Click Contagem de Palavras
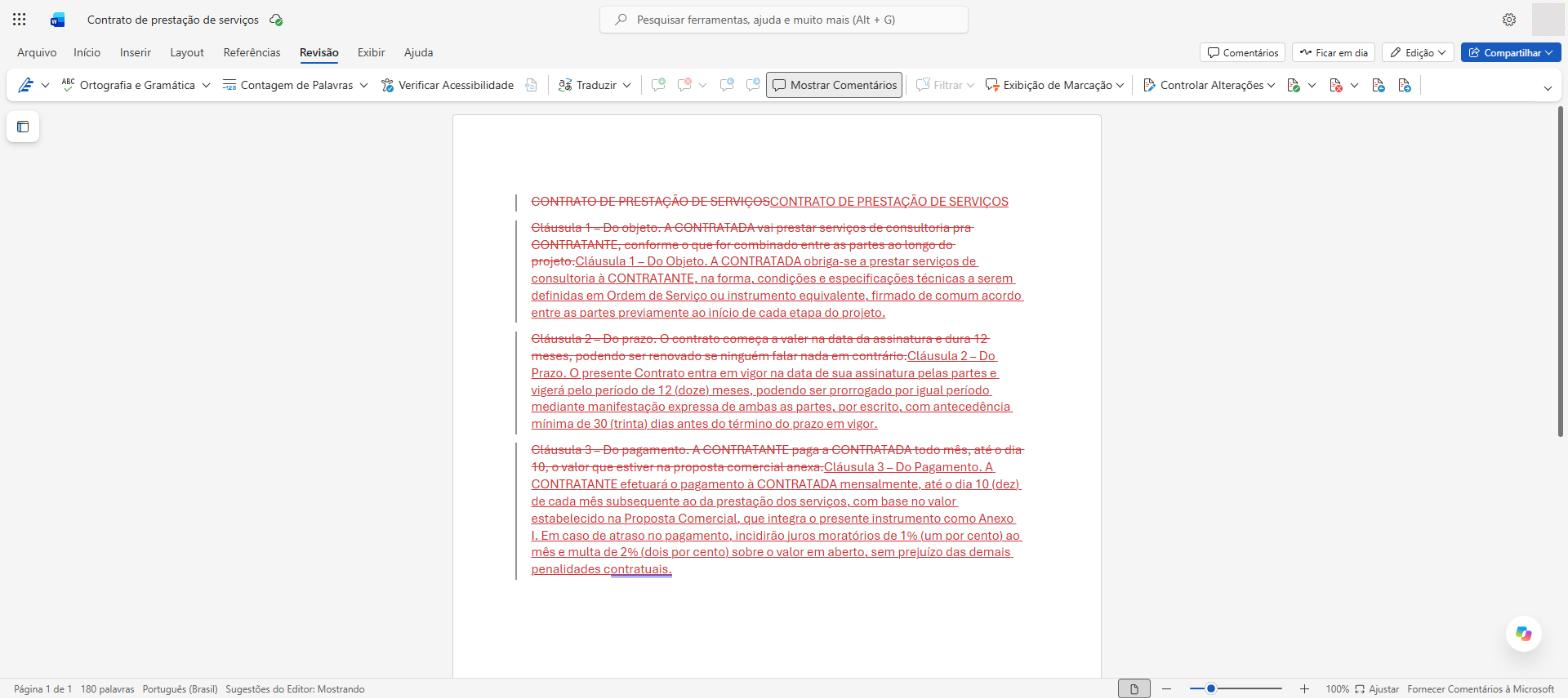This screenshot has width=1568, height=698. click(288, 85)
